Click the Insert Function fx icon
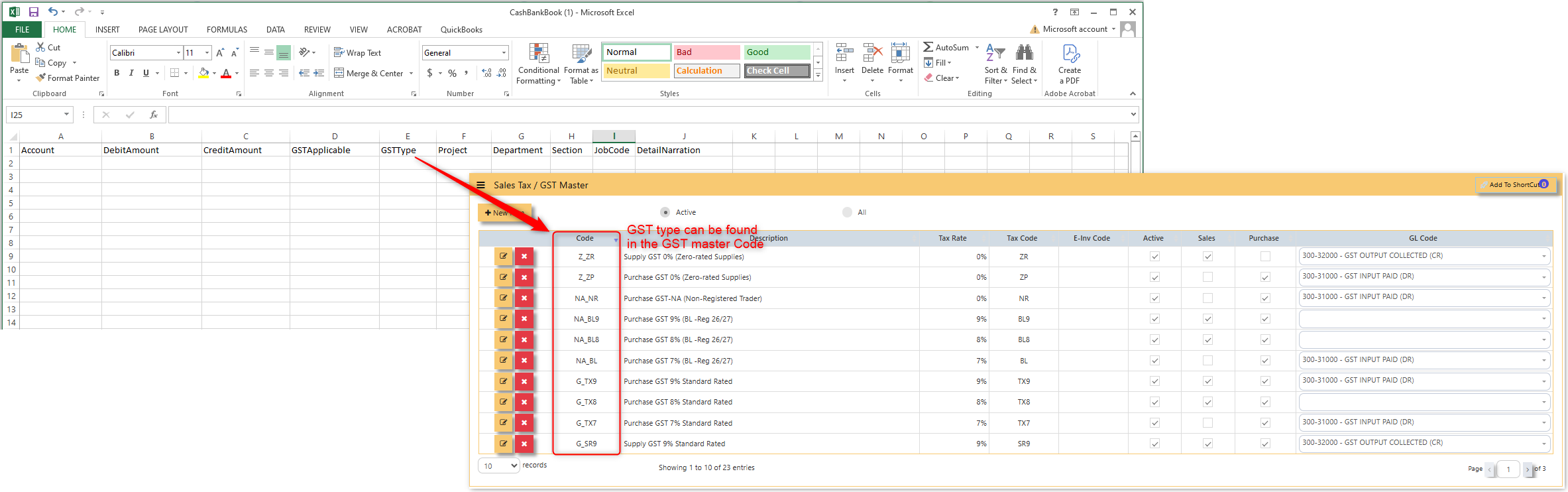Screen dimensions: 1568x492 [154, 115]
